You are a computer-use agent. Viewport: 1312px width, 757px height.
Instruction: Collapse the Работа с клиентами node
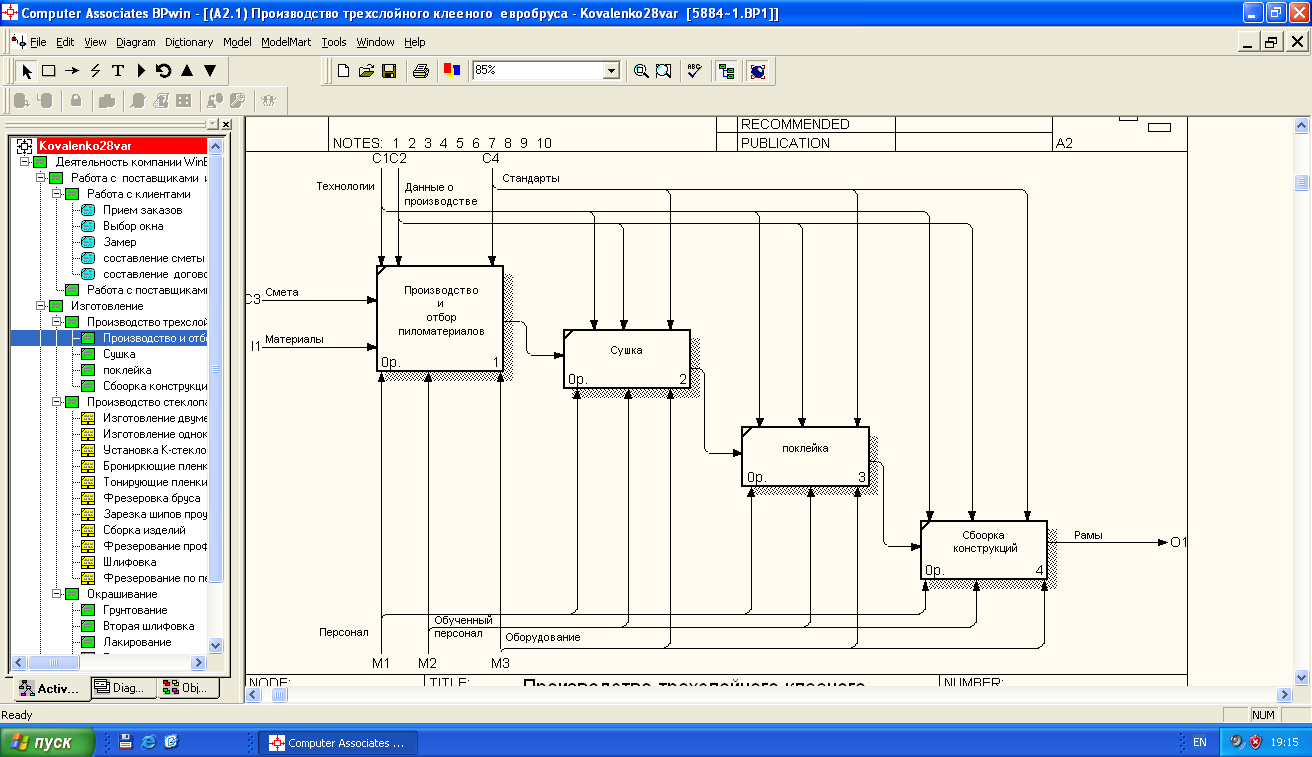(x=57, y=194)
